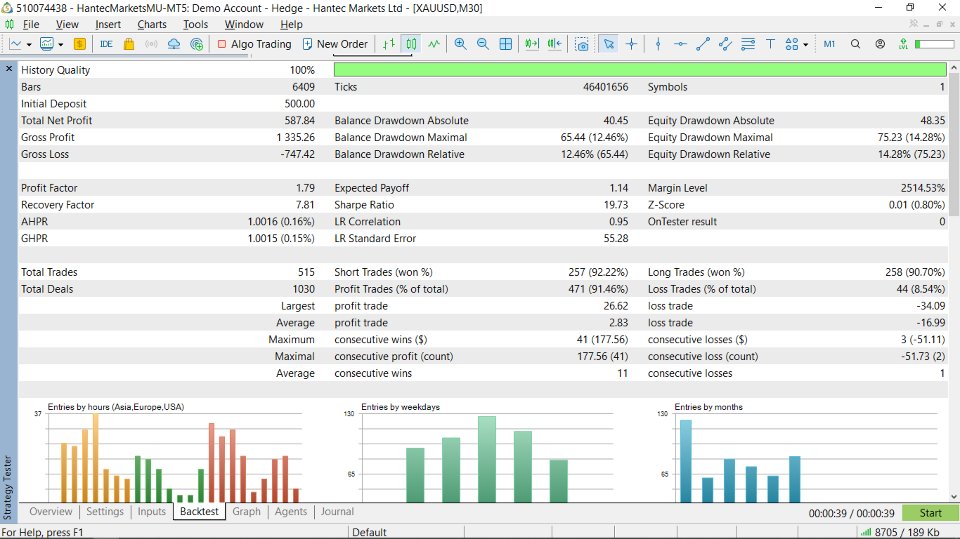Click the History Quality green progress bar
This screenshot has height=539, width=960.
(640, 70)
